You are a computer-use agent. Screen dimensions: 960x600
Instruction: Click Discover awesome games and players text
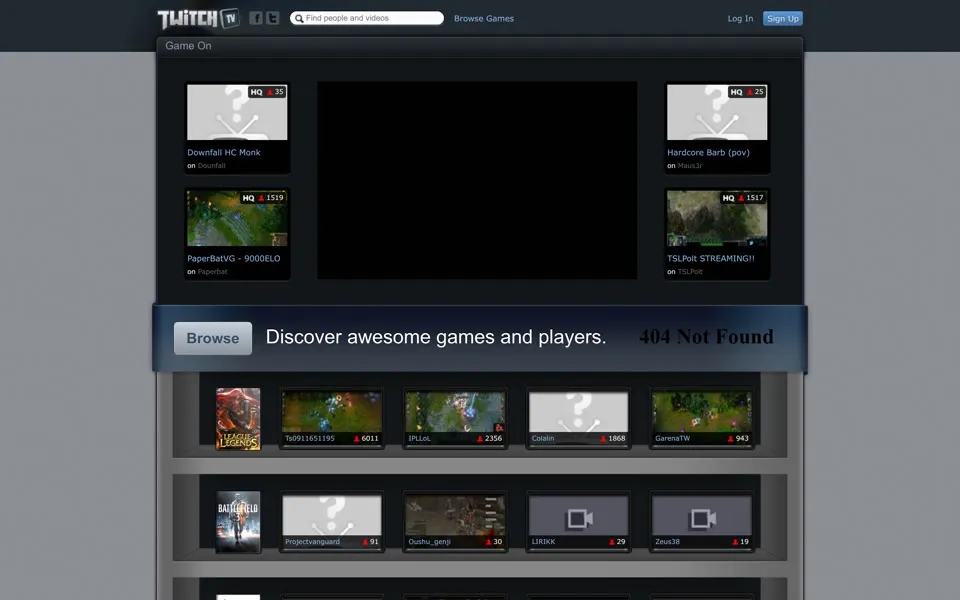436,337
